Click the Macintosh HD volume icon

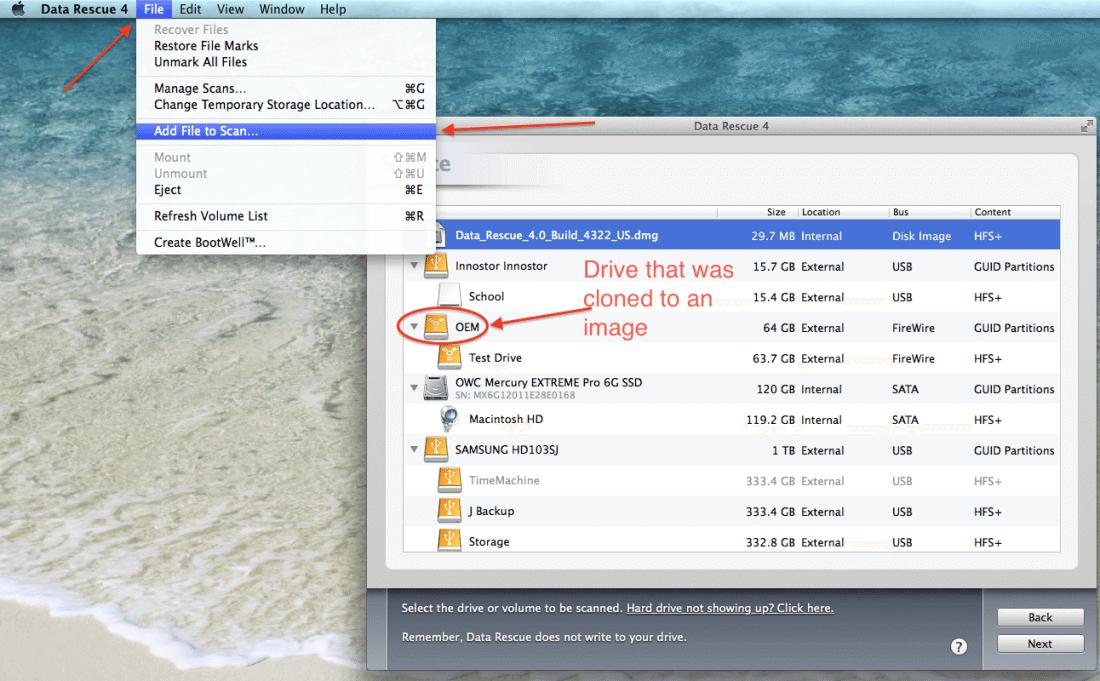click(x=450, y=419)
